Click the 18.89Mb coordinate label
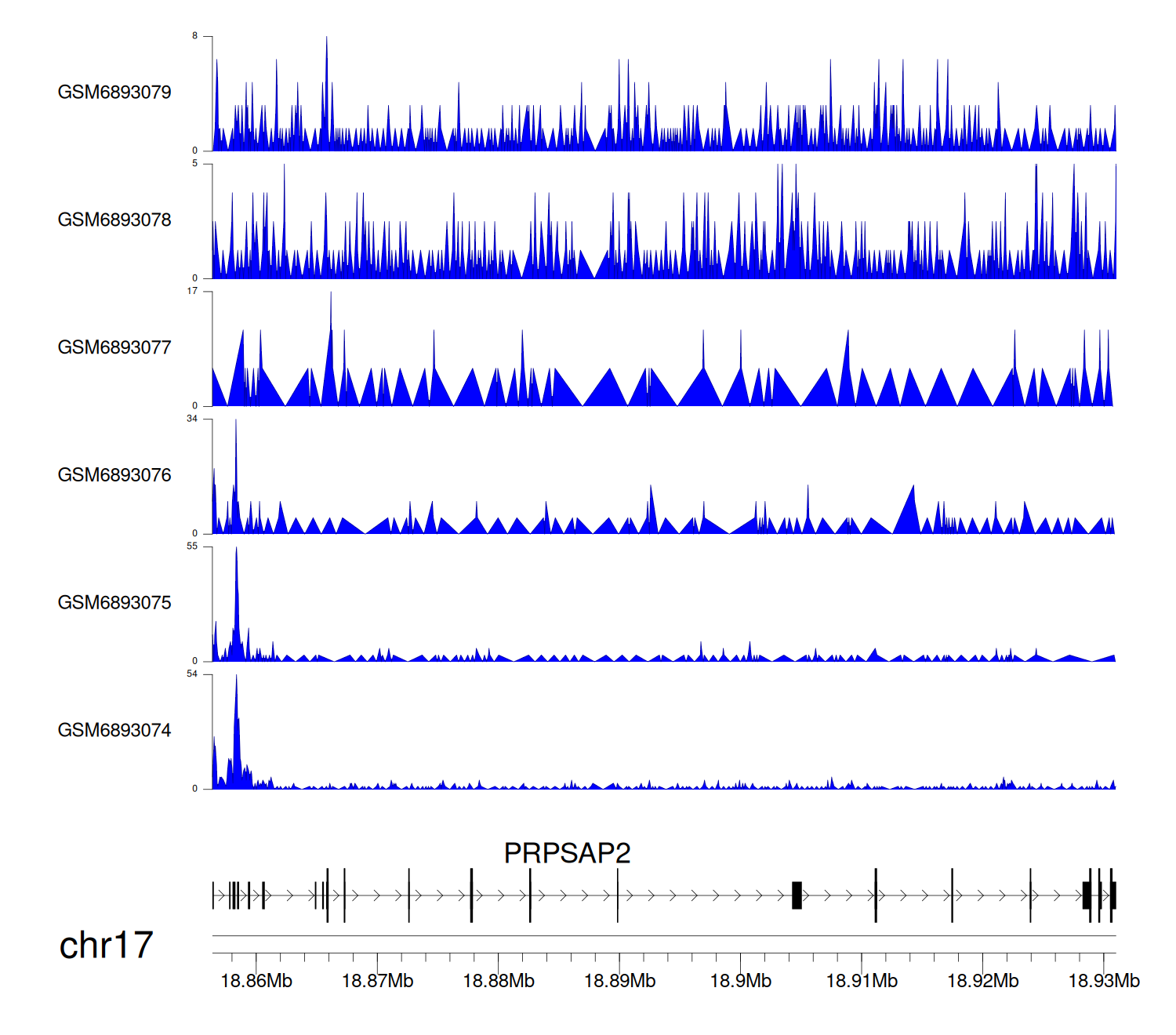Viewport: 1176px width, 1035px height. pos(619,981)
